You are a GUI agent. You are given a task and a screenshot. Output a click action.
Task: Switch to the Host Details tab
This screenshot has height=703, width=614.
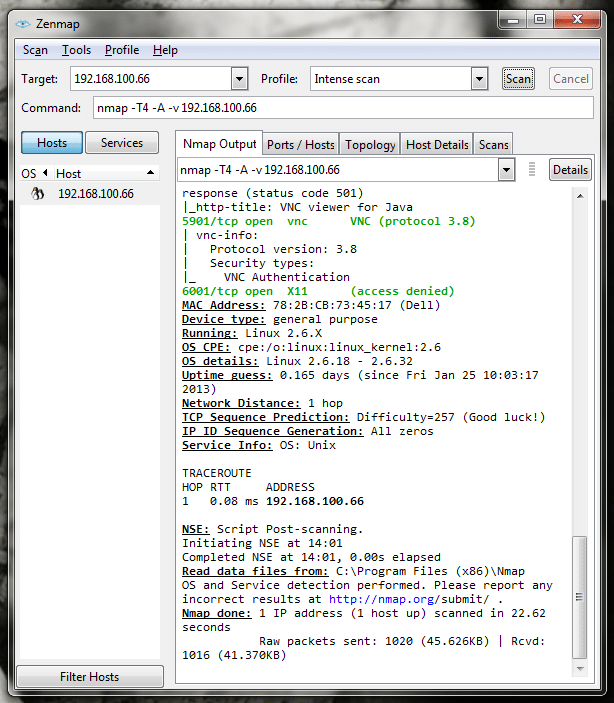(437, 145)
